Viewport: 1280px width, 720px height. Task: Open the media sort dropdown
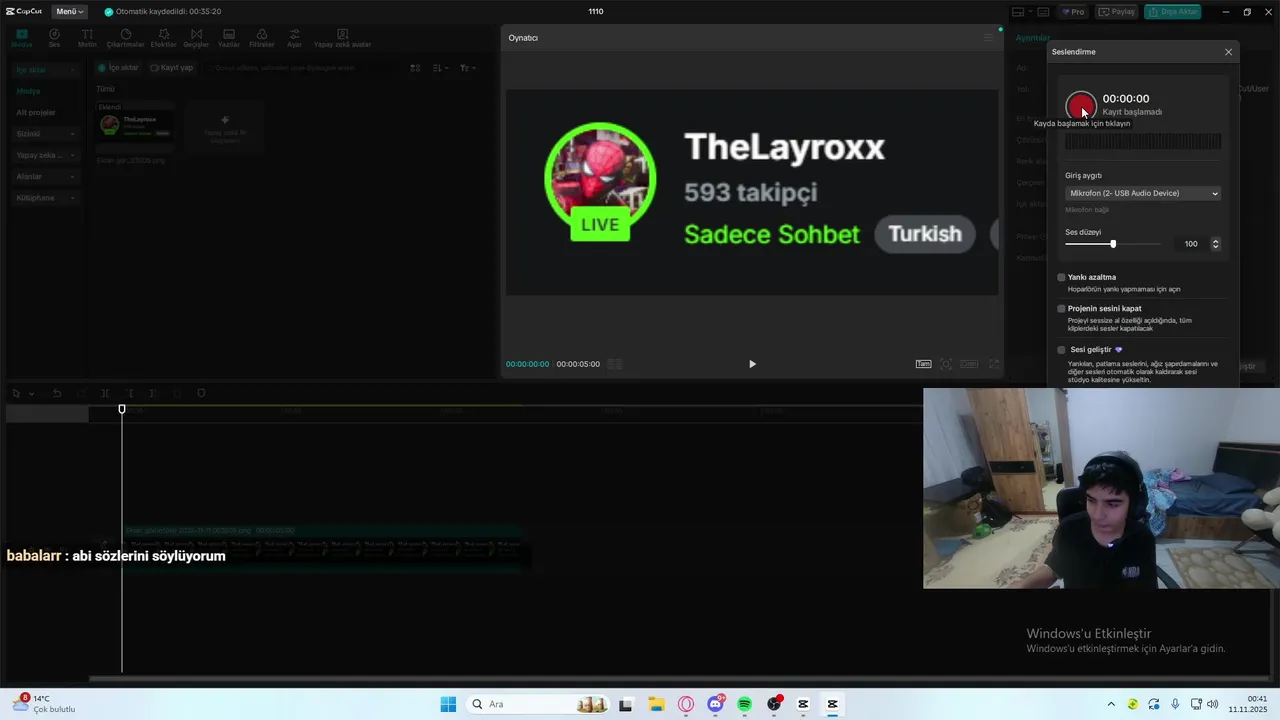[440, 68]
